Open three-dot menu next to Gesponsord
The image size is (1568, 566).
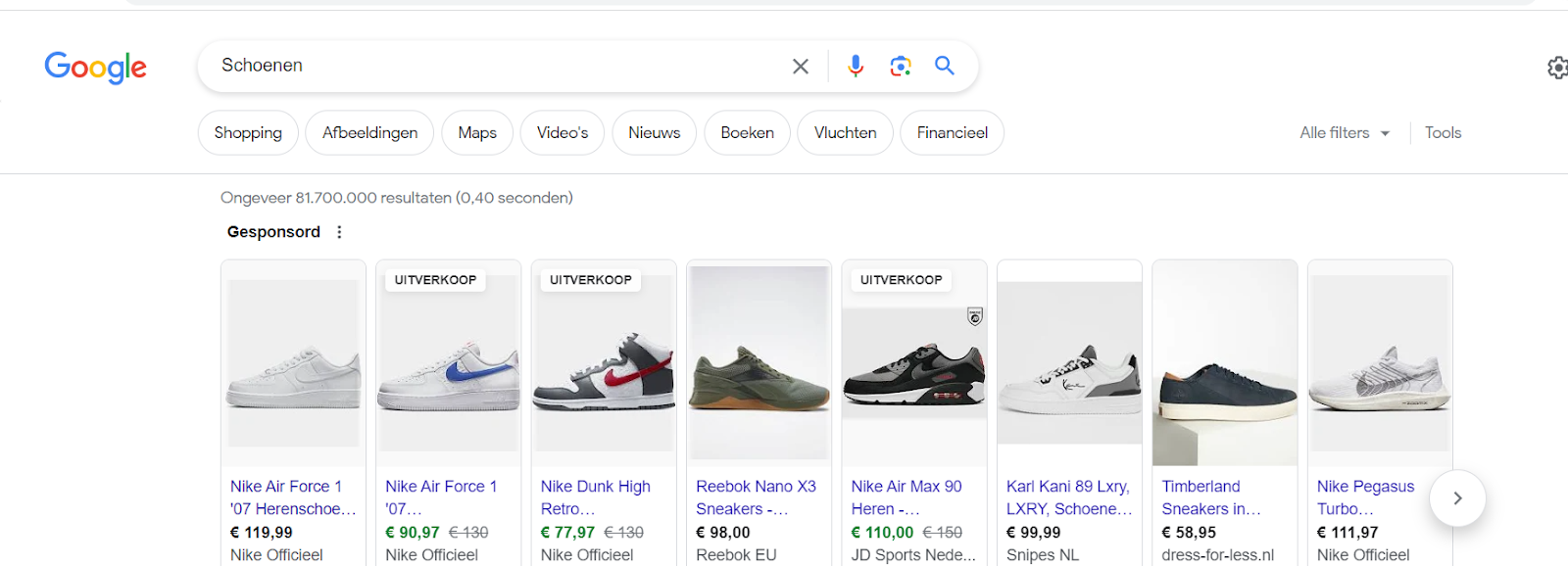[x=339, y=232]
